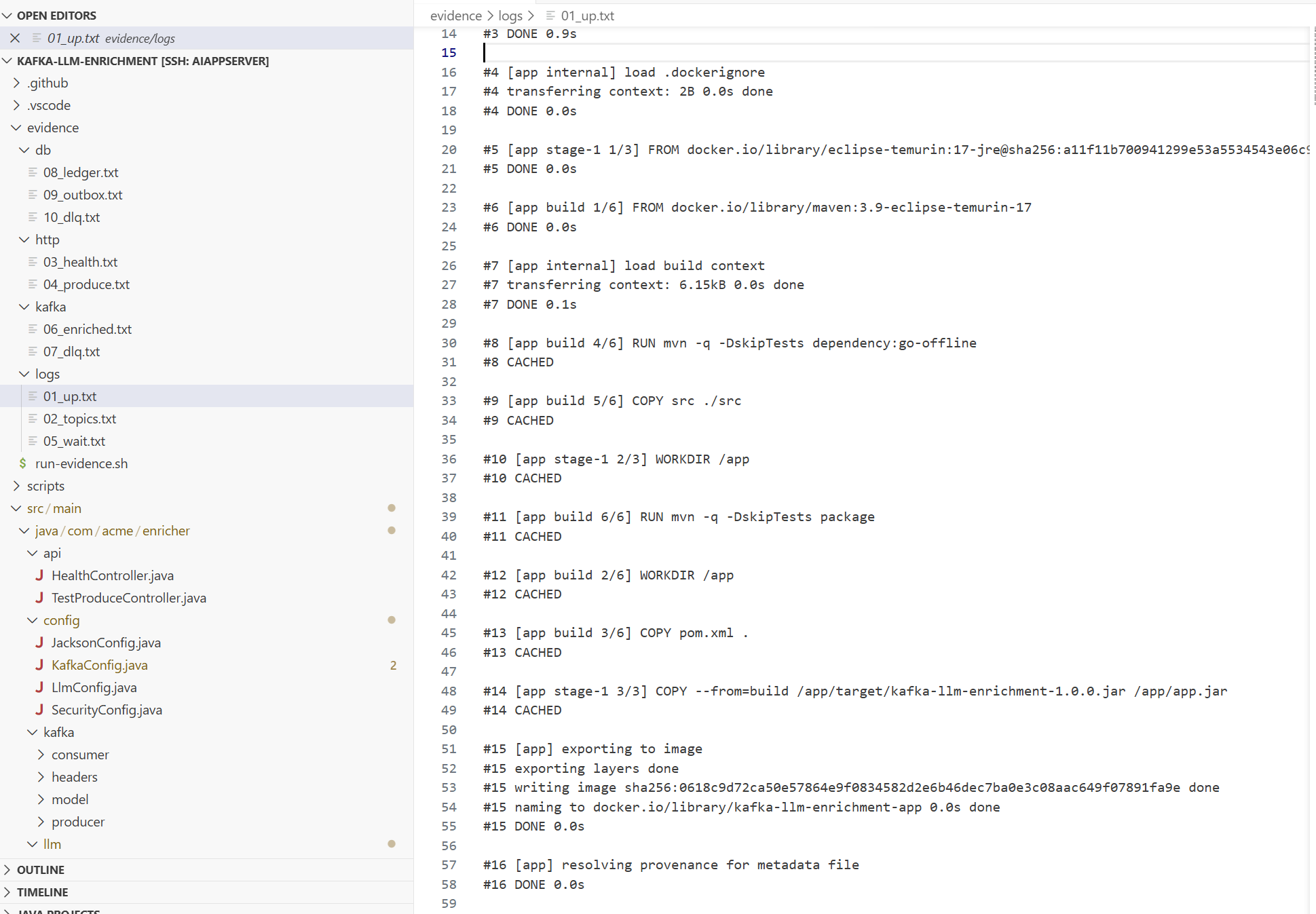Open the evidence breadcrumb segment
Viewport: 1316px width, 914px height.
coord(455,16)
